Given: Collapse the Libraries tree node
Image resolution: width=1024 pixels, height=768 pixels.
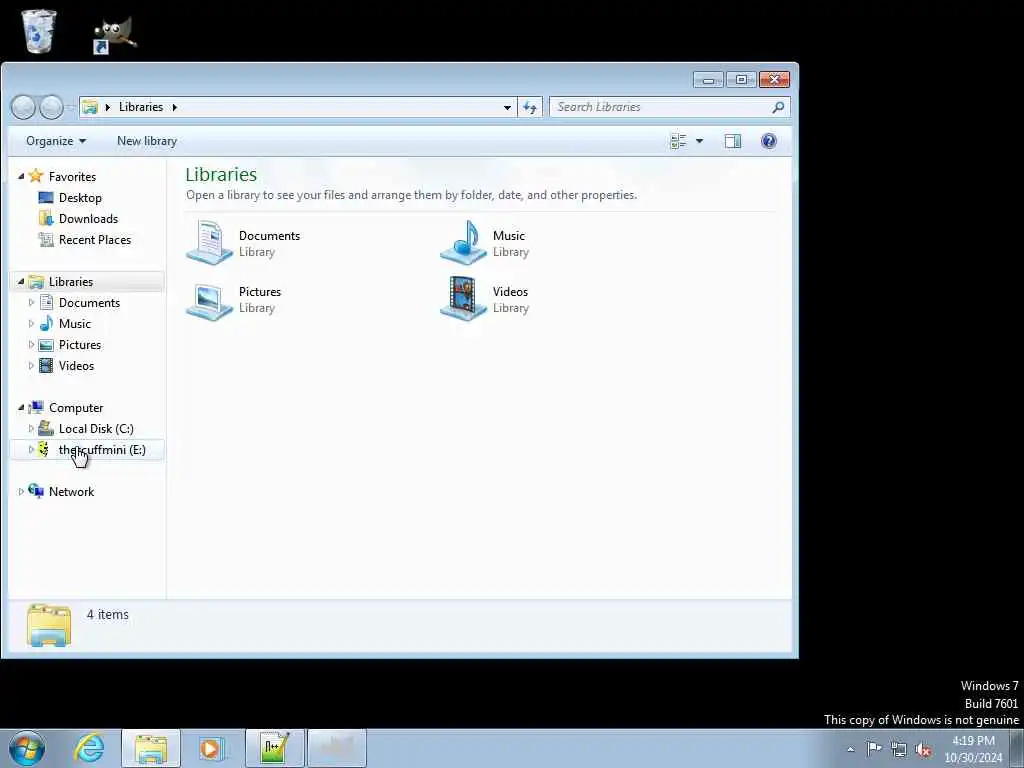Looking at the screenshot, I should (21, 281).
